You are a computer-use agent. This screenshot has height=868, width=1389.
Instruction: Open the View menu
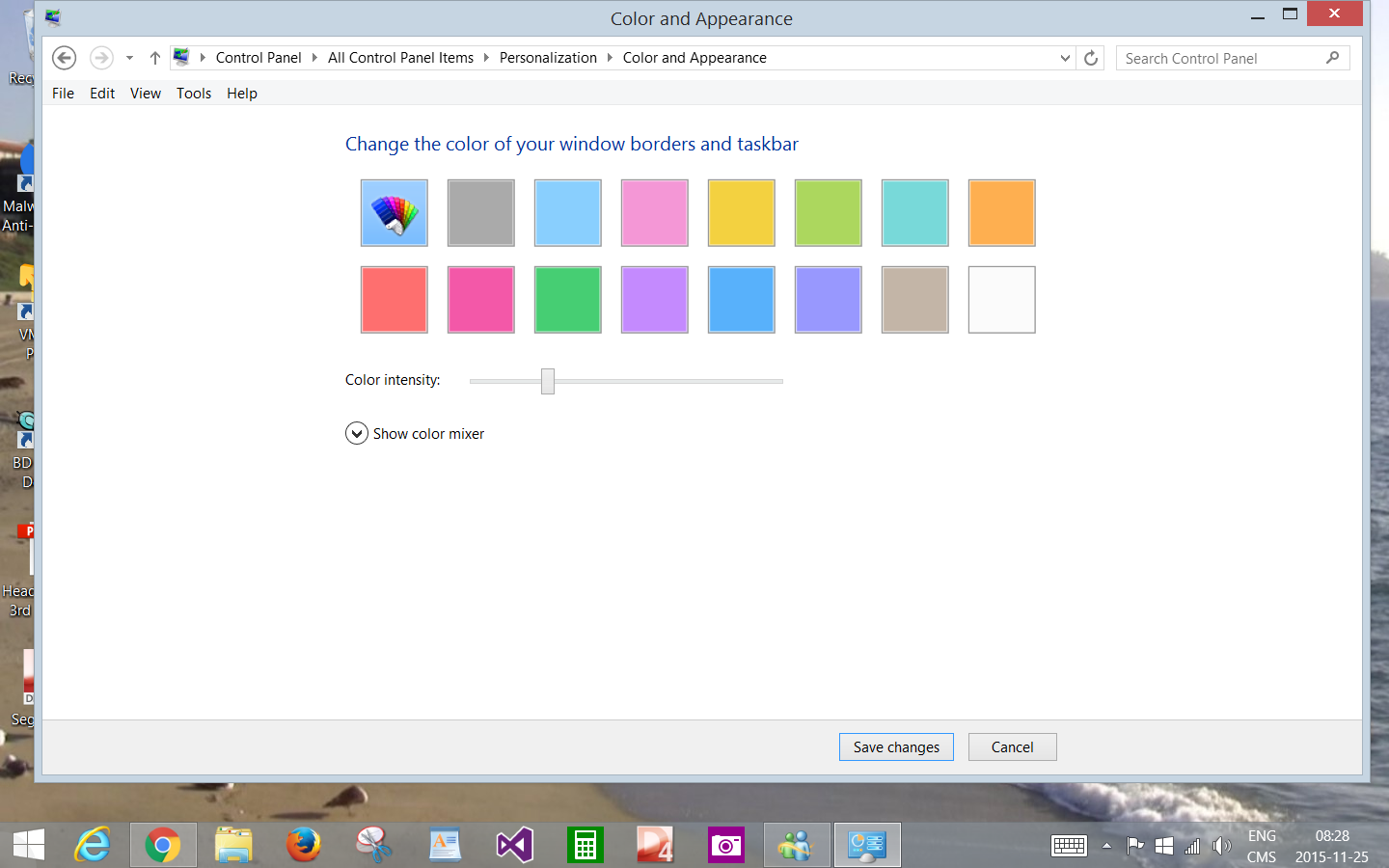[146, 94]
